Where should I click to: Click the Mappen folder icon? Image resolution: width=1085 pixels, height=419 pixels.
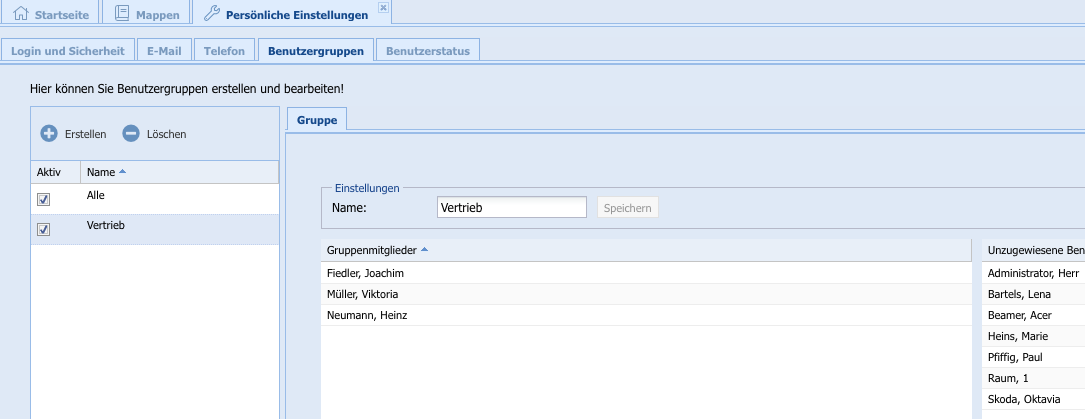pyautogui.click(x=122, y=14)
